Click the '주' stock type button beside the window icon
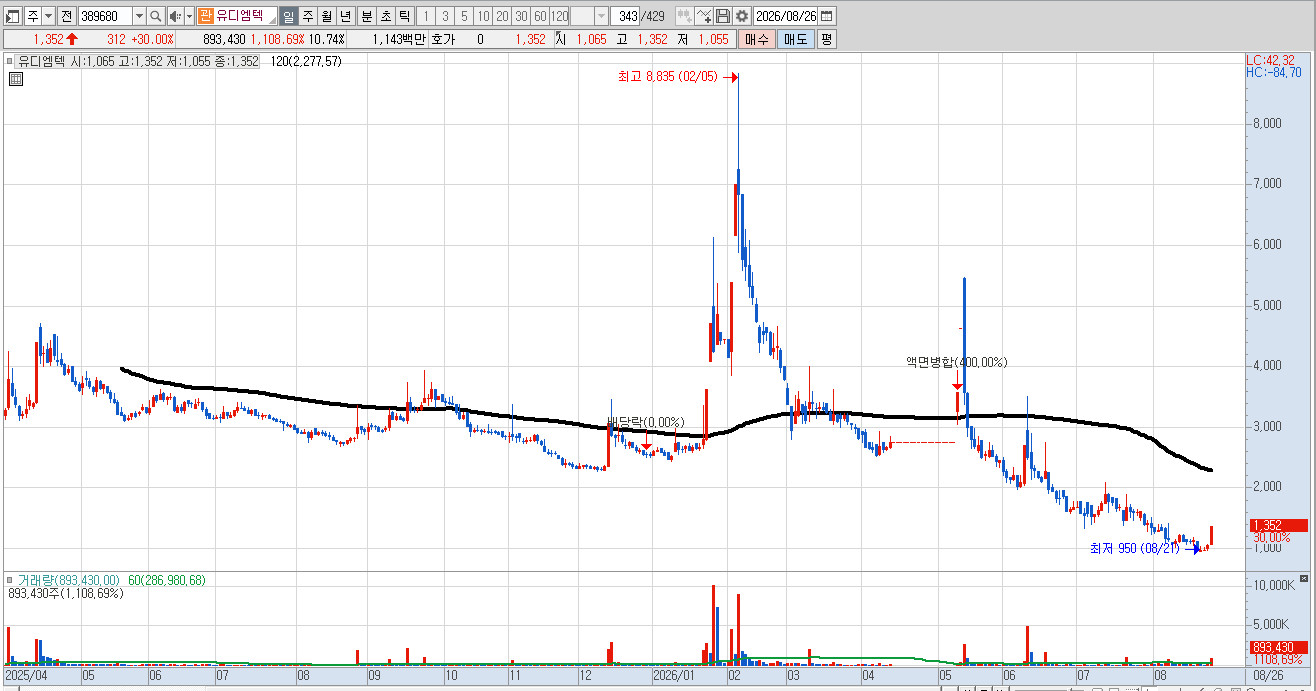1316x691 pixels. click(32, 16)
